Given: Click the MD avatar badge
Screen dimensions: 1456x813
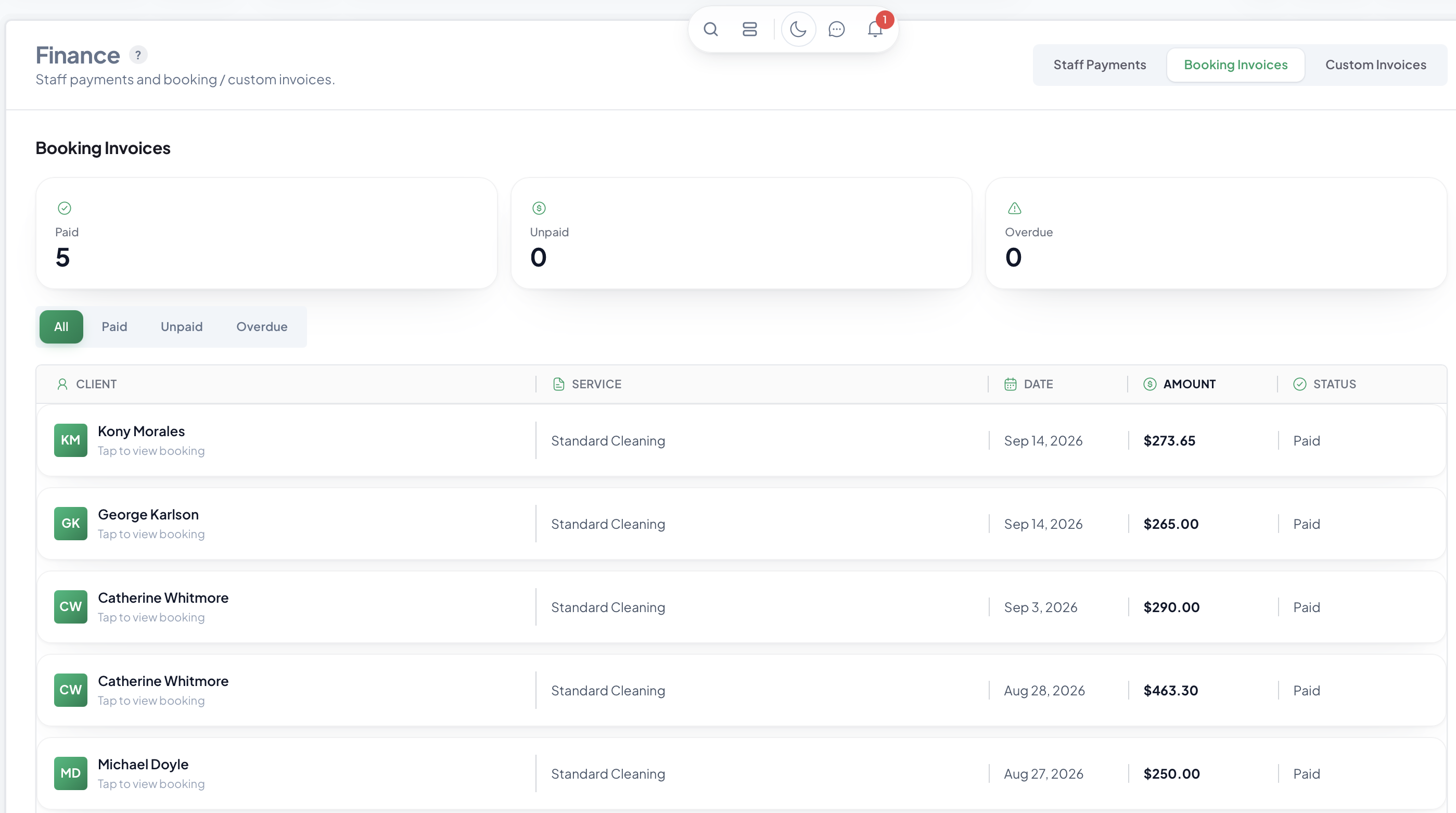Looking at the screenshot, I should point(71,773).
